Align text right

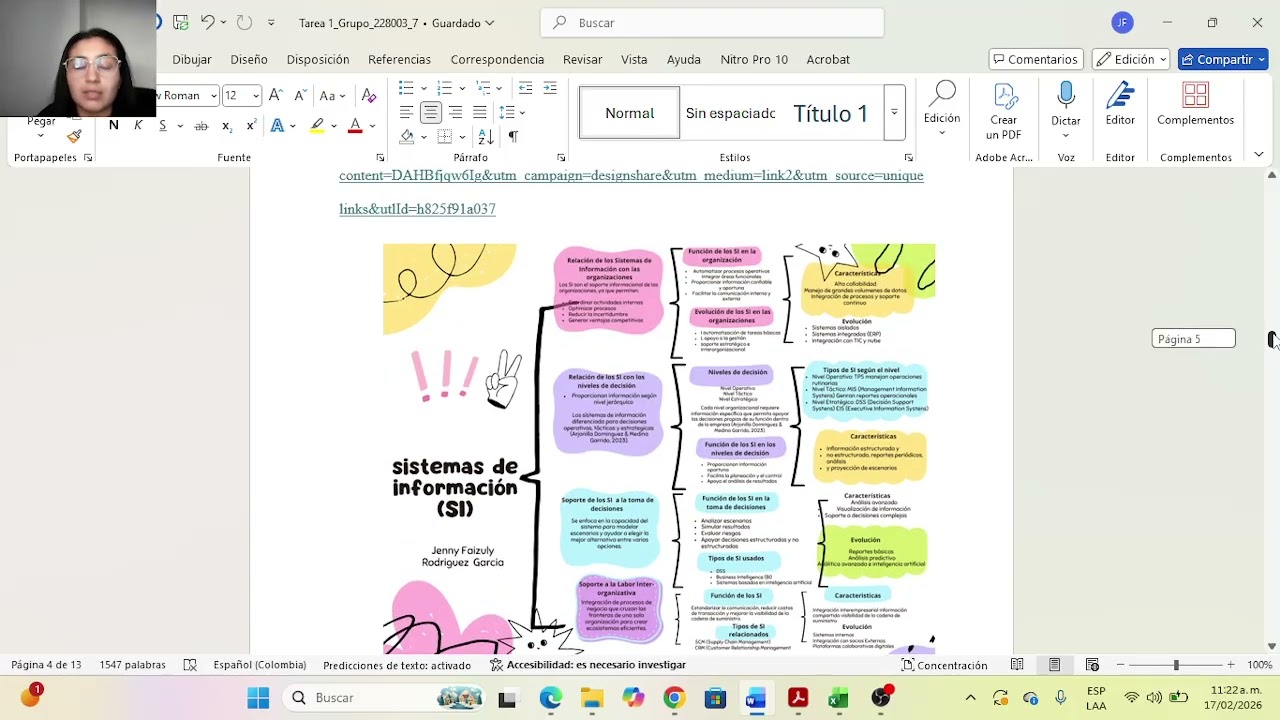point(456,113)
